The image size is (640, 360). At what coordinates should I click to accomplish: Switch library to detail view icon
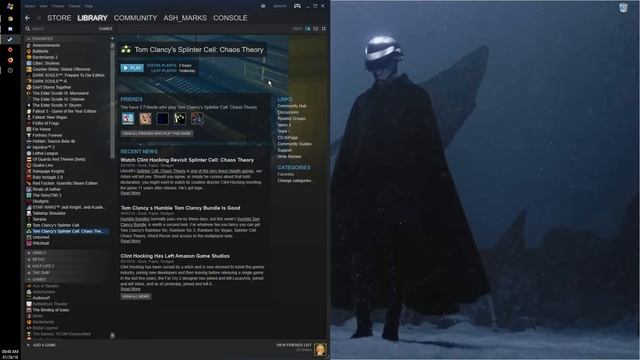point(308,29)
